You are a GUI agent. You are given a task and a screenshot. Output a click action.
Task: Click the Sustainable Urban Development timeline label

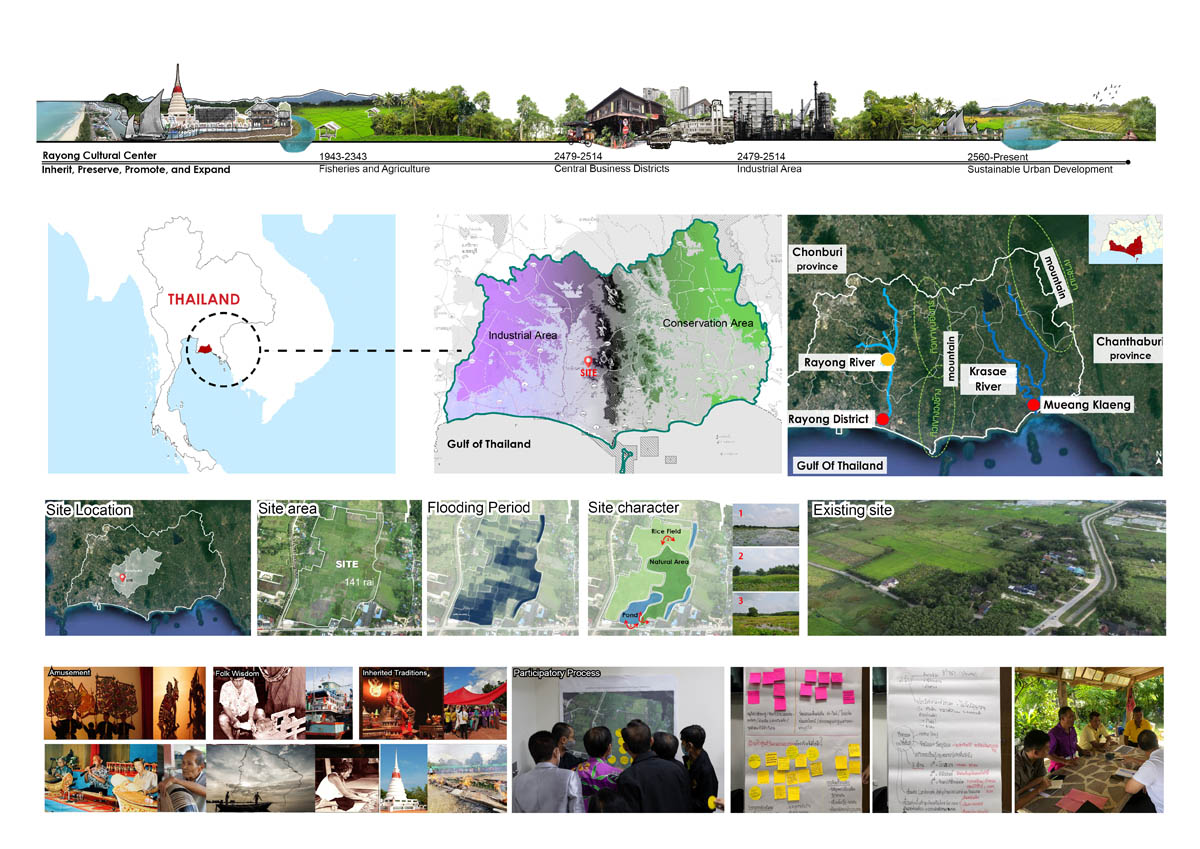coord(1040,169)
